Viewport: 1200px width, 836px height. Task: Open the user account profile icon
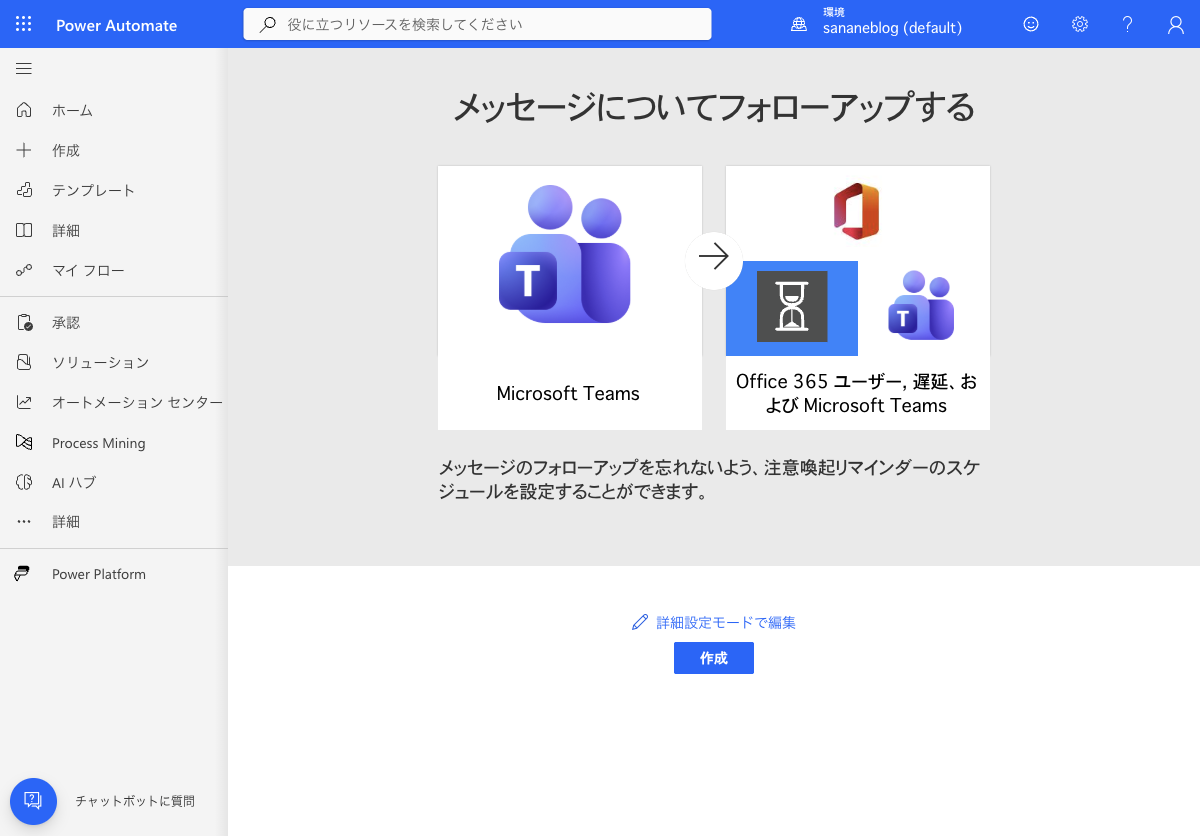(1176, 25)
